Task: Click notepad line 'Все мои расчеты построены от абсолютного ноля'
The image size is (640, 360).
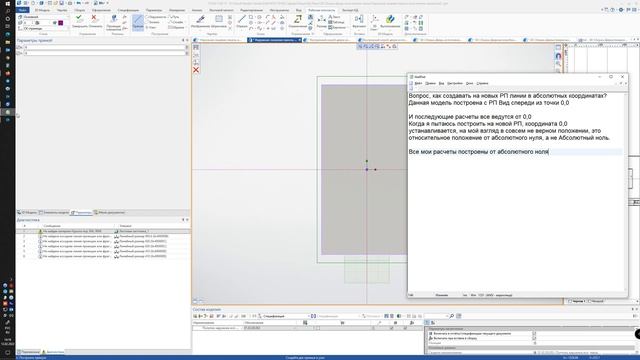Action: click(x=478, y=152)
